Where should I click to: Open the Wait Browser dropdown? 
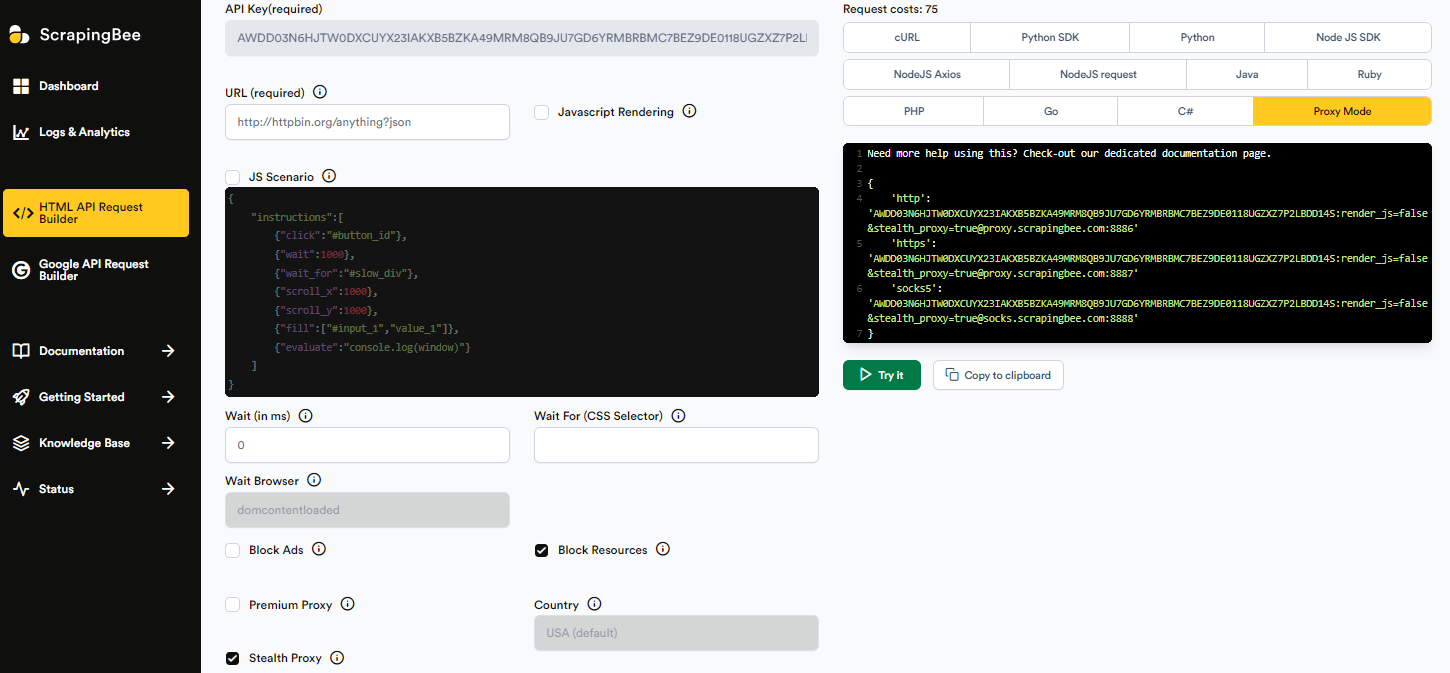pos(367,510)
